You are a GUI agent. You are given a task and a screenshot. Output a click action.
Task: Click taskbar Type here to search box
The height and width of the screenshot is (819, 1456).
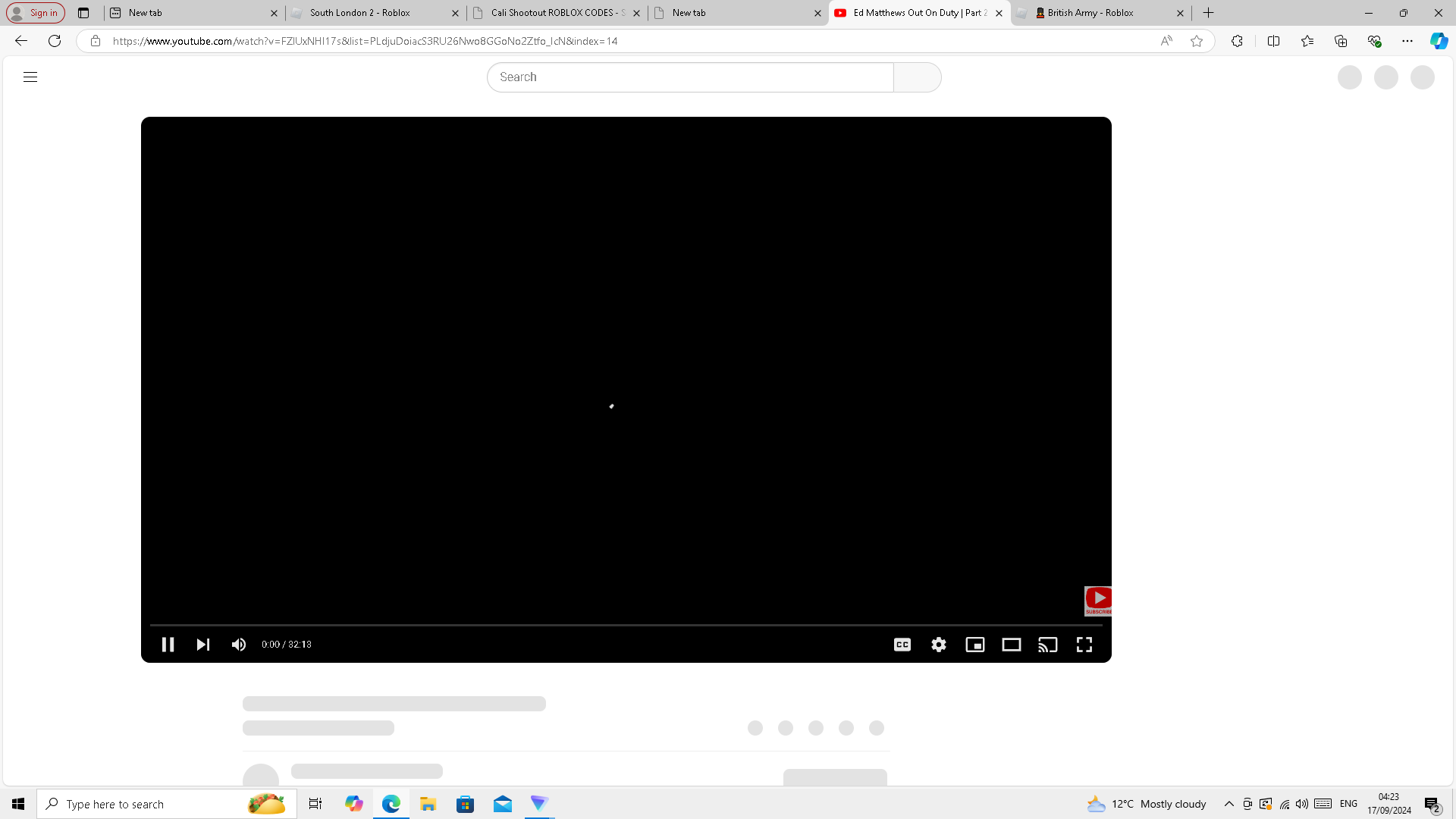pyautogui.click(x=167, y=804)
